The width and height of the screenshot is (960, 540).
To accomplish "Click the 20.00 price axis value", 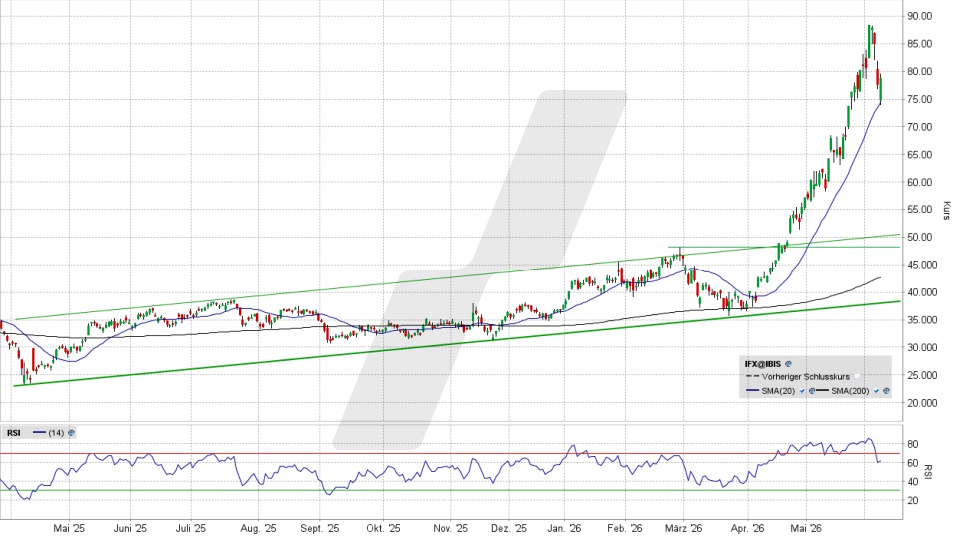I will pos(920,403).
